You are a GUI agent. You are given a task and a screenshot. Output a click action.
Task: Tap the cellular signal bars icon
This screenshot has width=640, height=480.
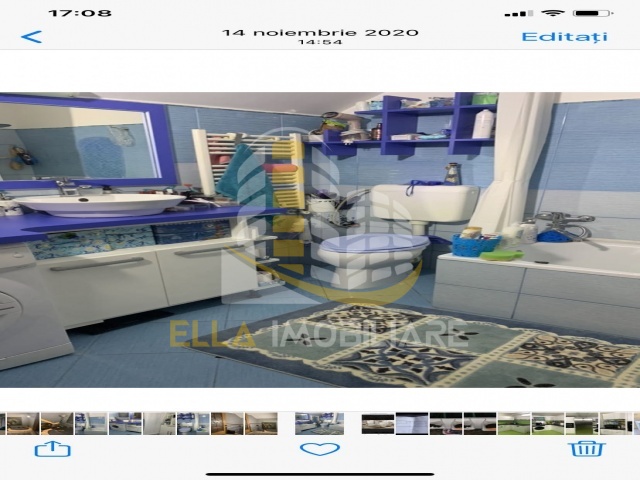519,13
